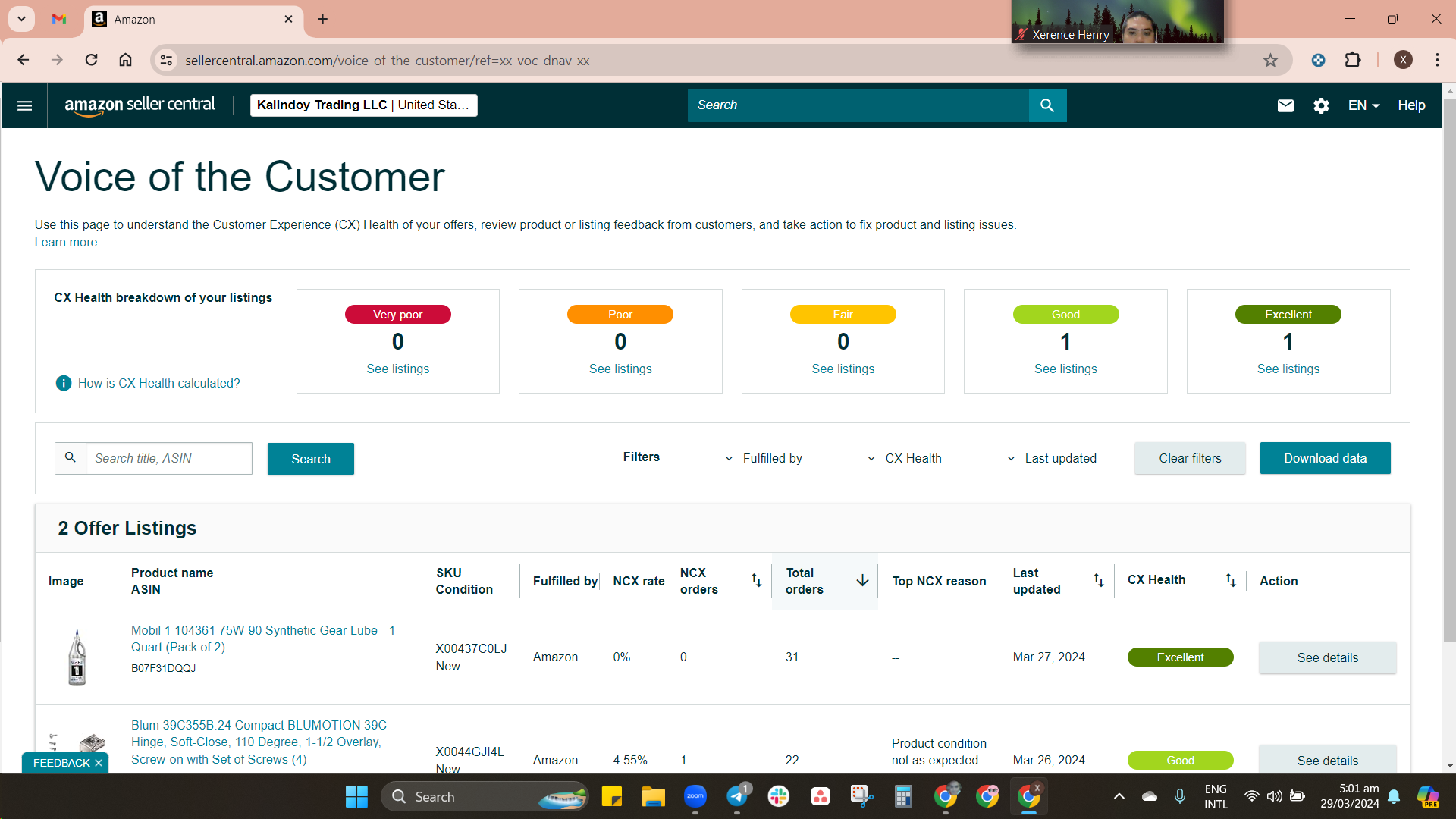1456x819 pixels.
Task: Open Zoom from the taskbar
Action: 695,796
